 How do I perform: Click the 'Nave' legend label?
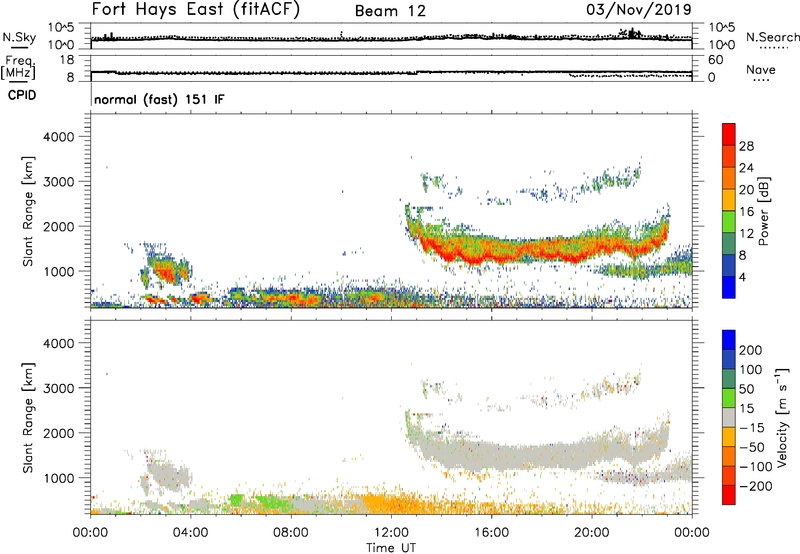coord(761,70)
